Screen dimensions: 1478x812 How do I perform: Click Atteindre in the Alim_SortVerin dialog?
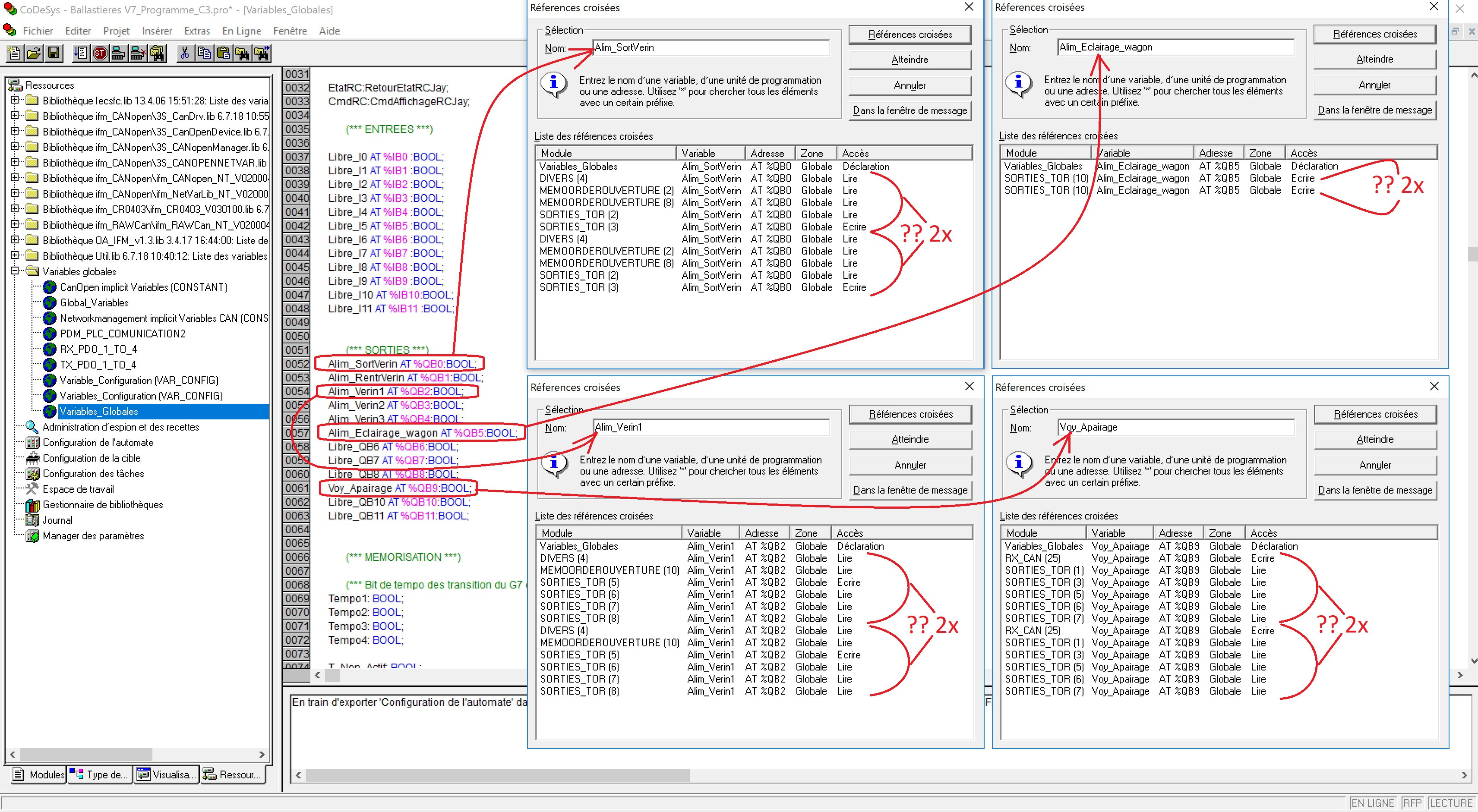(x=910, y=60)
